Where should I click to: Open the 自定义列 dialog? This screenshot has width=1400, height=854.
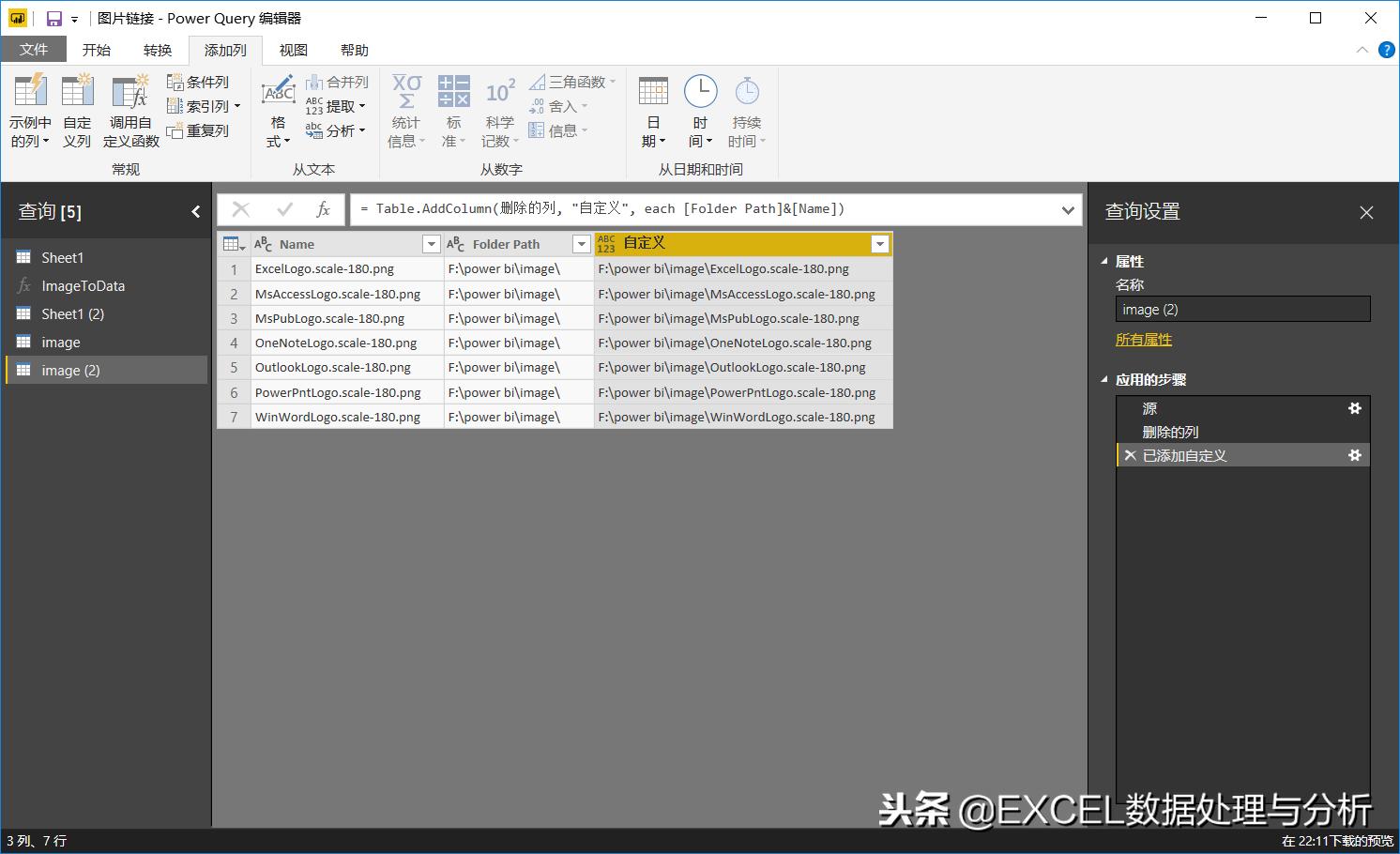coord(77,108)
